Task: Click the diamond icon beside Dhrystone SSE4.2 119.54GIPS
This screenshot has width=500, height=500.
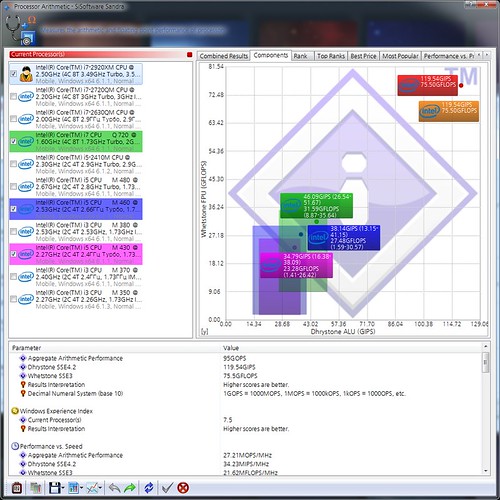Action: 23,367
